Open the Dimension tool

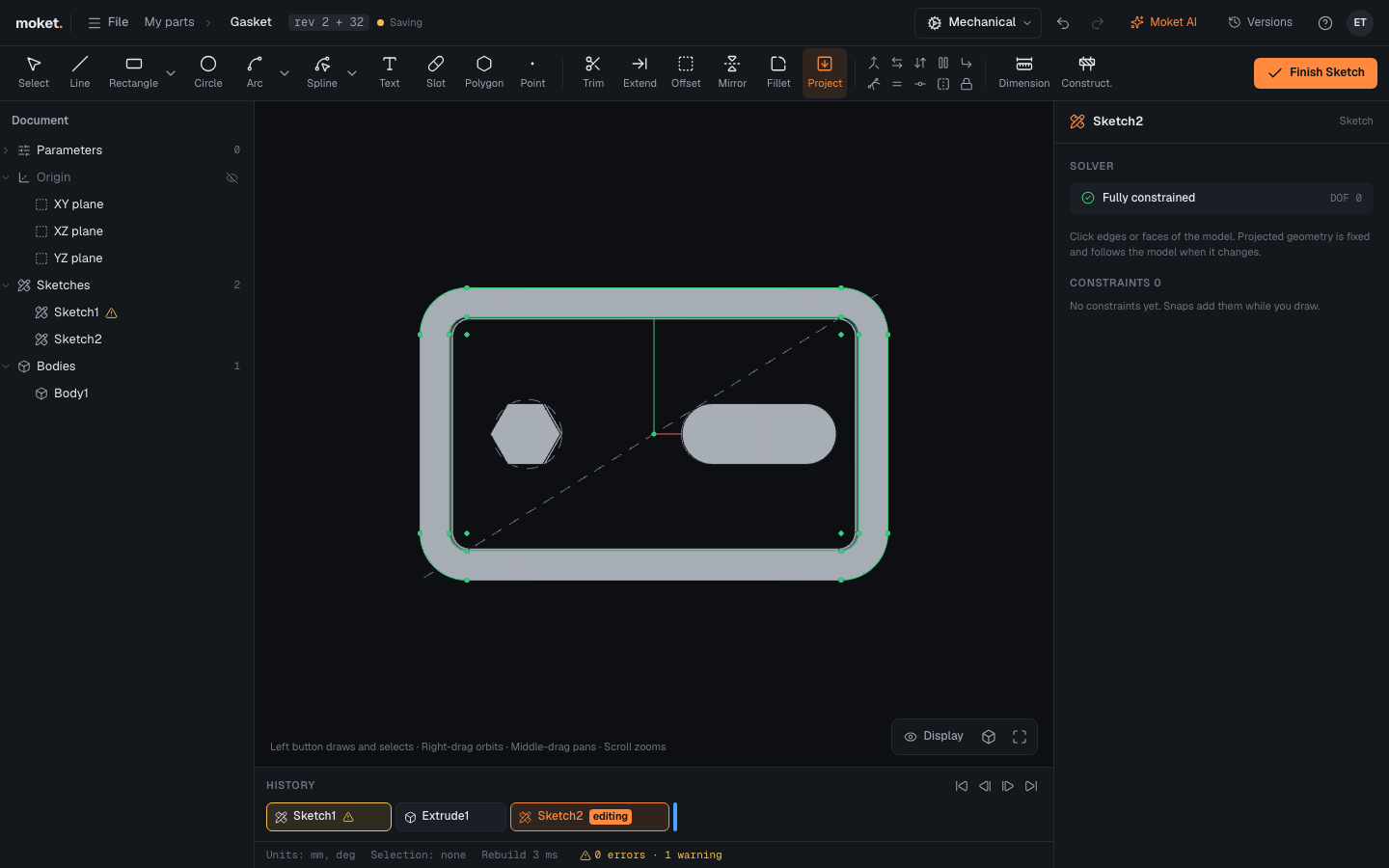pyautogui.click(x=1024, y=72)
